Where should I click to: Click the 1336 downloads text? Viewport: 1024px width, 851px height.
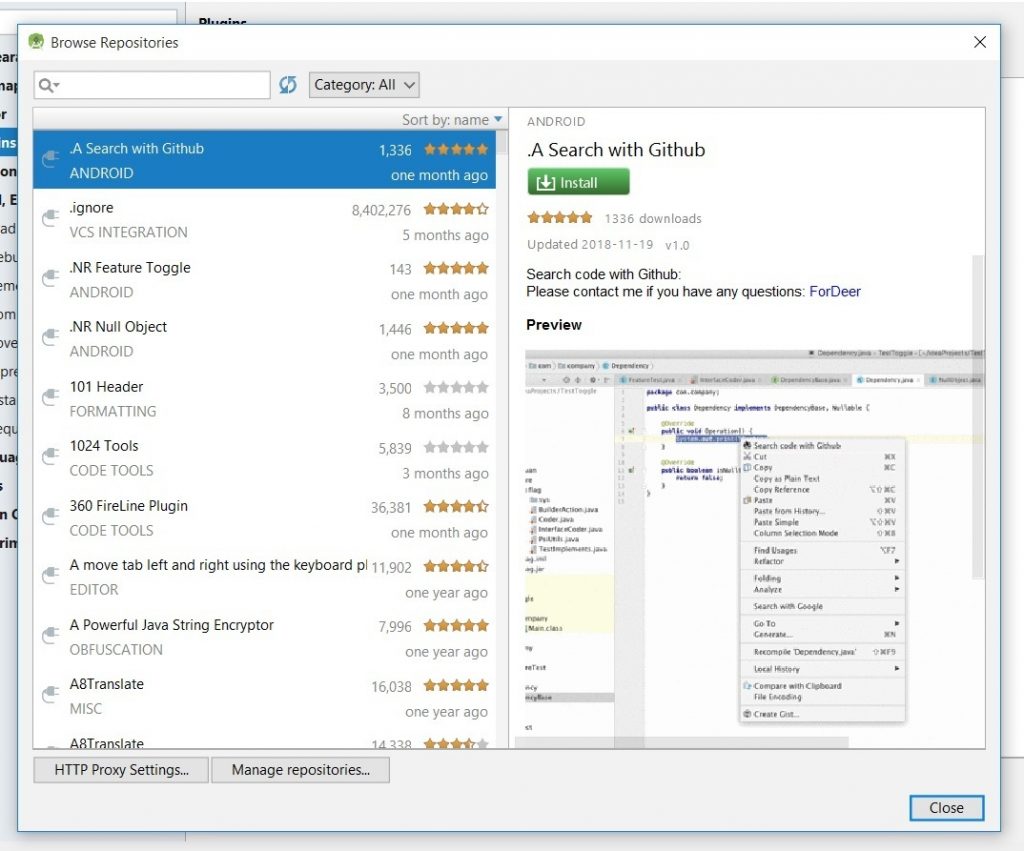[x=653, y=218]
